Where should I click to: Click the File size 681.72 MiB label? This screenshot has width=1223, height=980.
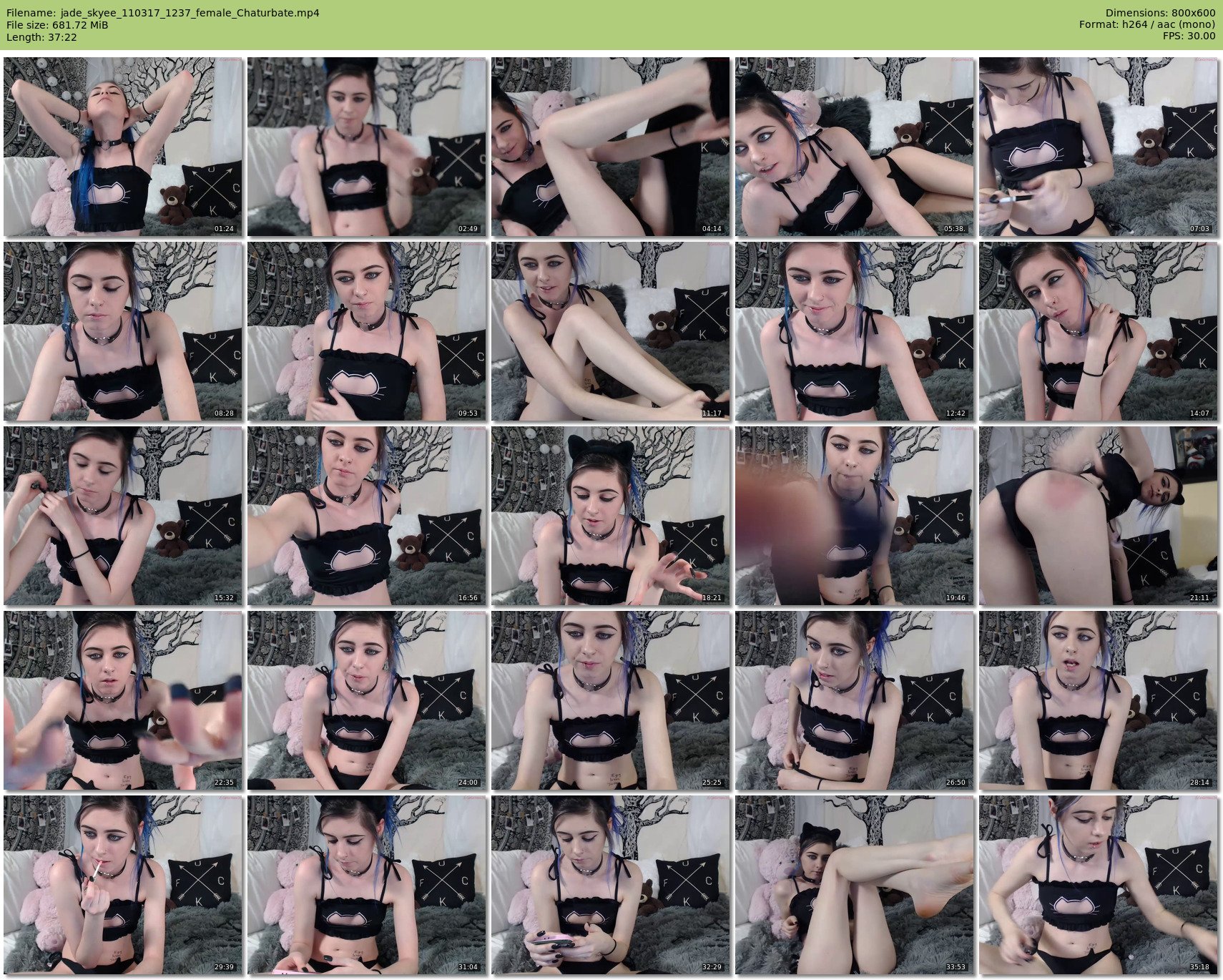point(57,25)
